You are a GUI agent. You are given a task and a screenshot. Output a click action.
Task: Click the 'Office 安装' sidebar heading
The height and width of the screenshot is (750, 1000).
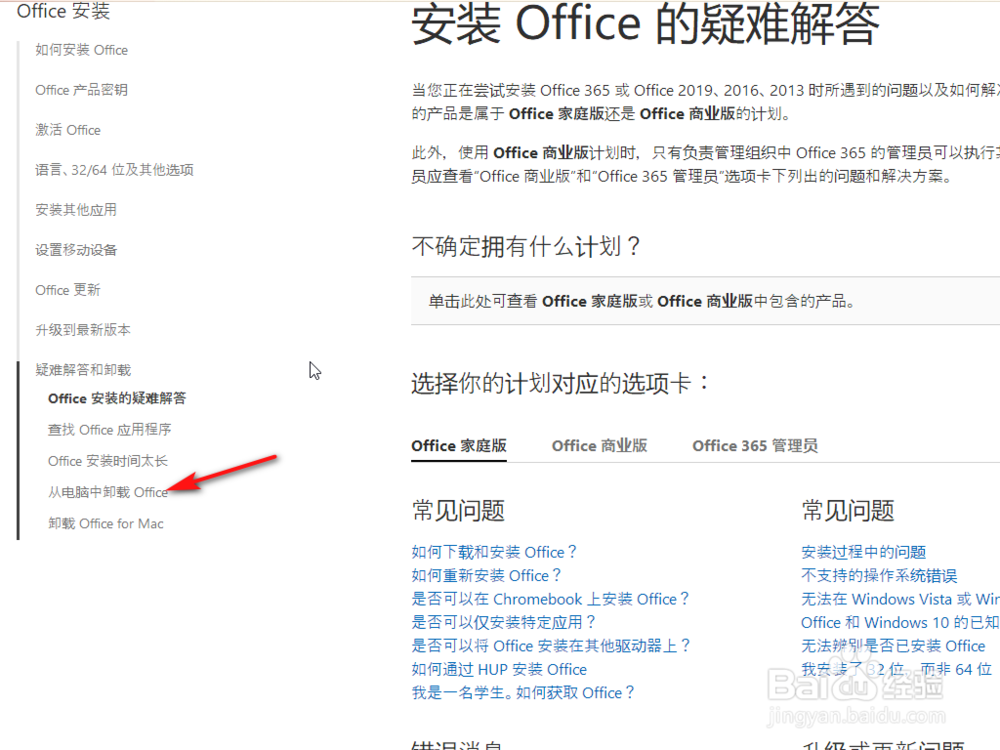(x=63, y=11)
